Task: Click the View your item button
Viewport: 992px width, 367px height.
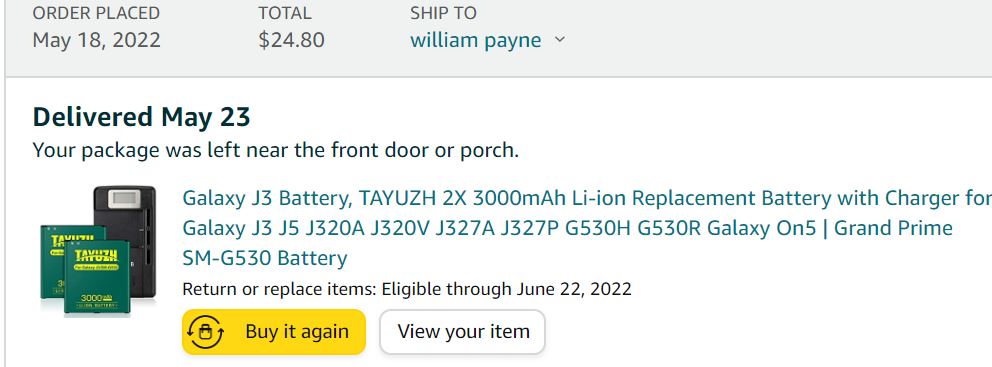Action: (462, 332)
